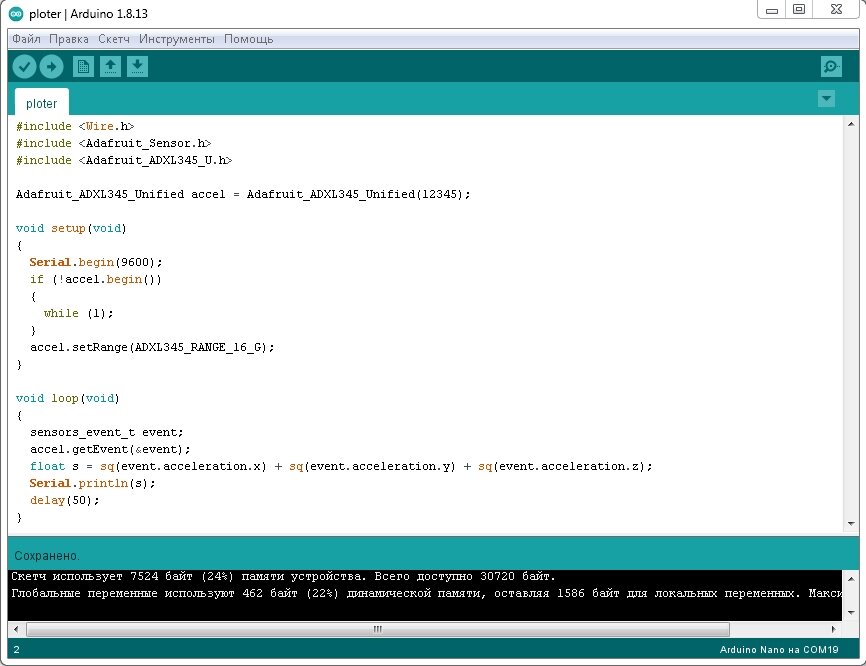Click the Arduino logo in the title bar
The width and height of the screenshot is (866, 666).
(17, 14)
